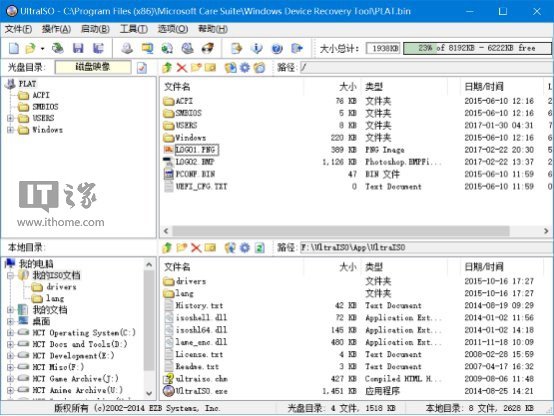Go up one level in local pane
554x416 pixels.
point(167,248)
